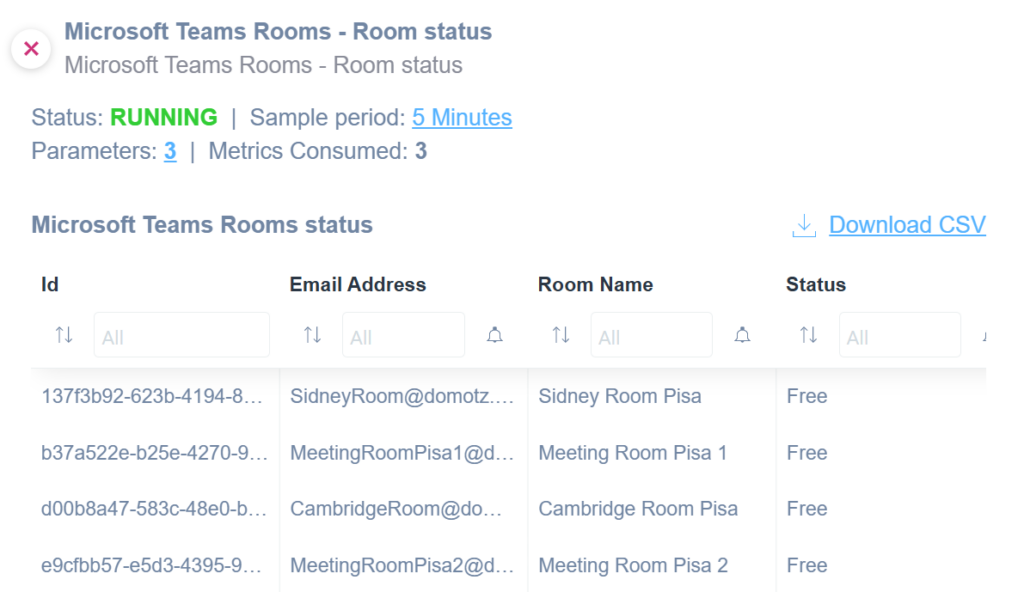Filter the Room Name column field

(652, 335)
